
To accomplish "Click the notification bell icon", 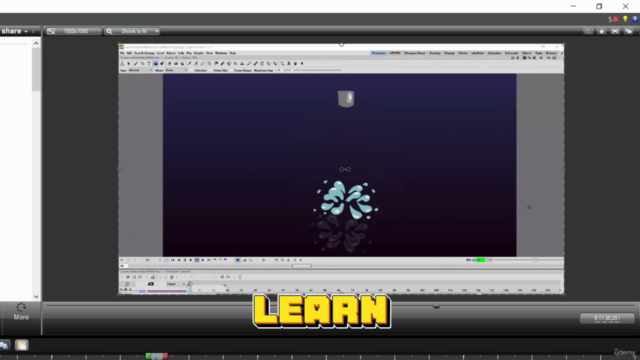I will (616, 19).
